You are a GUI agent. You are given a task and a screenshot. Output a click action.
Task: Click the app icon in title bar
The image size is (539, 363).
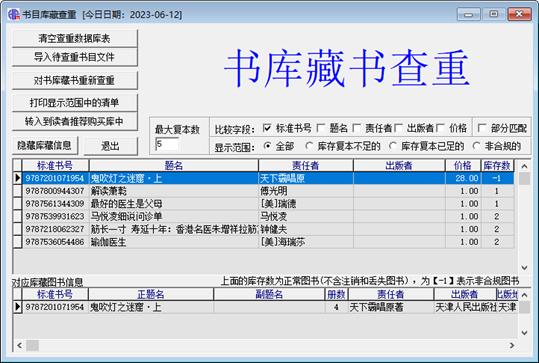click(13, 14)
